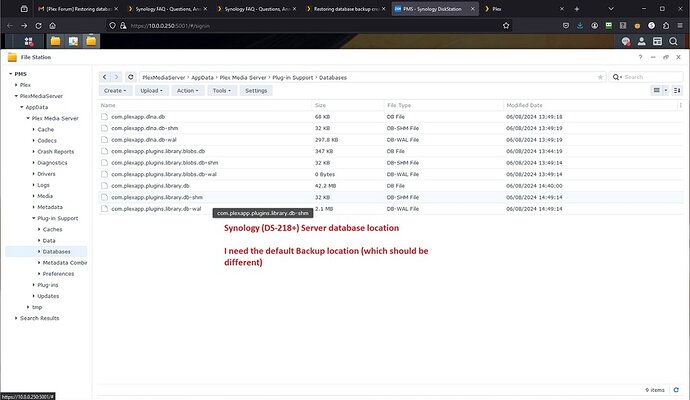Go forward in File Station folder history
The image size is (690, 400).
coord(116,77)
